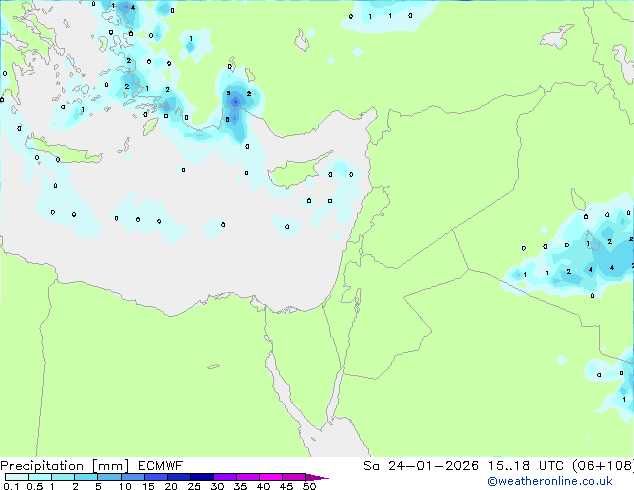This screenshot has width=634, height=490.
Task: Click the '0.1' legend value
Action: [11, 486]
